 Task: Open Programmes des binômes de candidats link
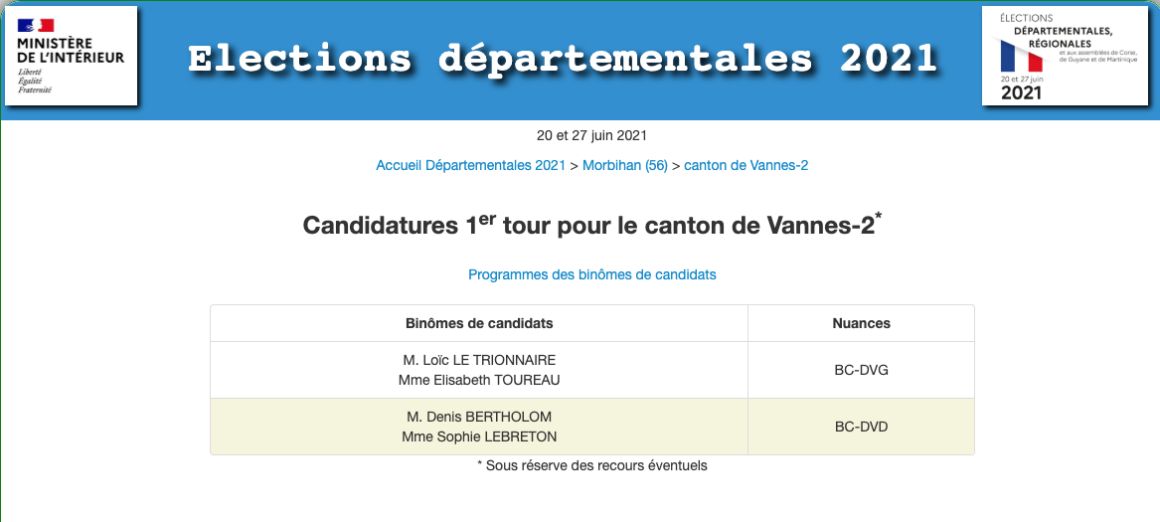592,274
